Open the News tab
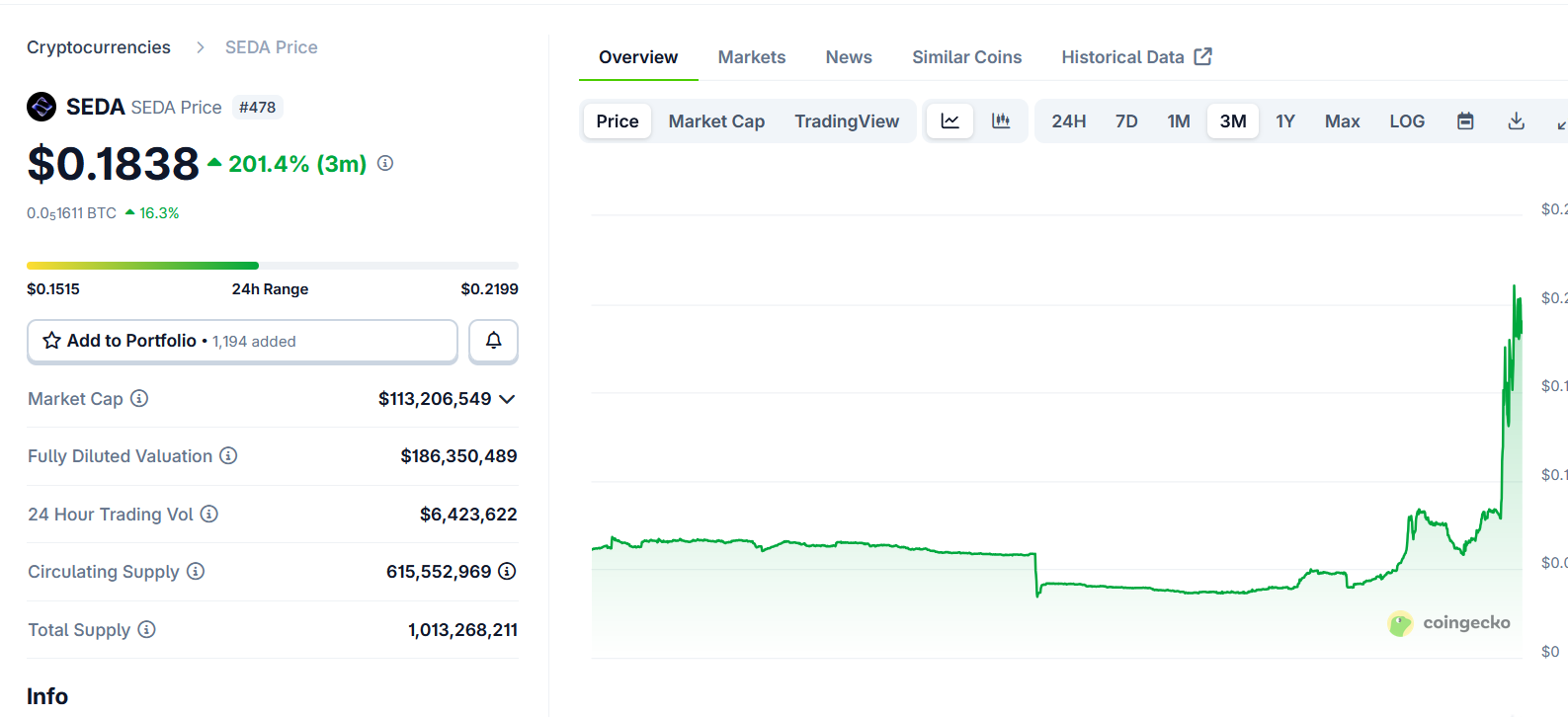1568x717 pixels. tap(849, 57)
